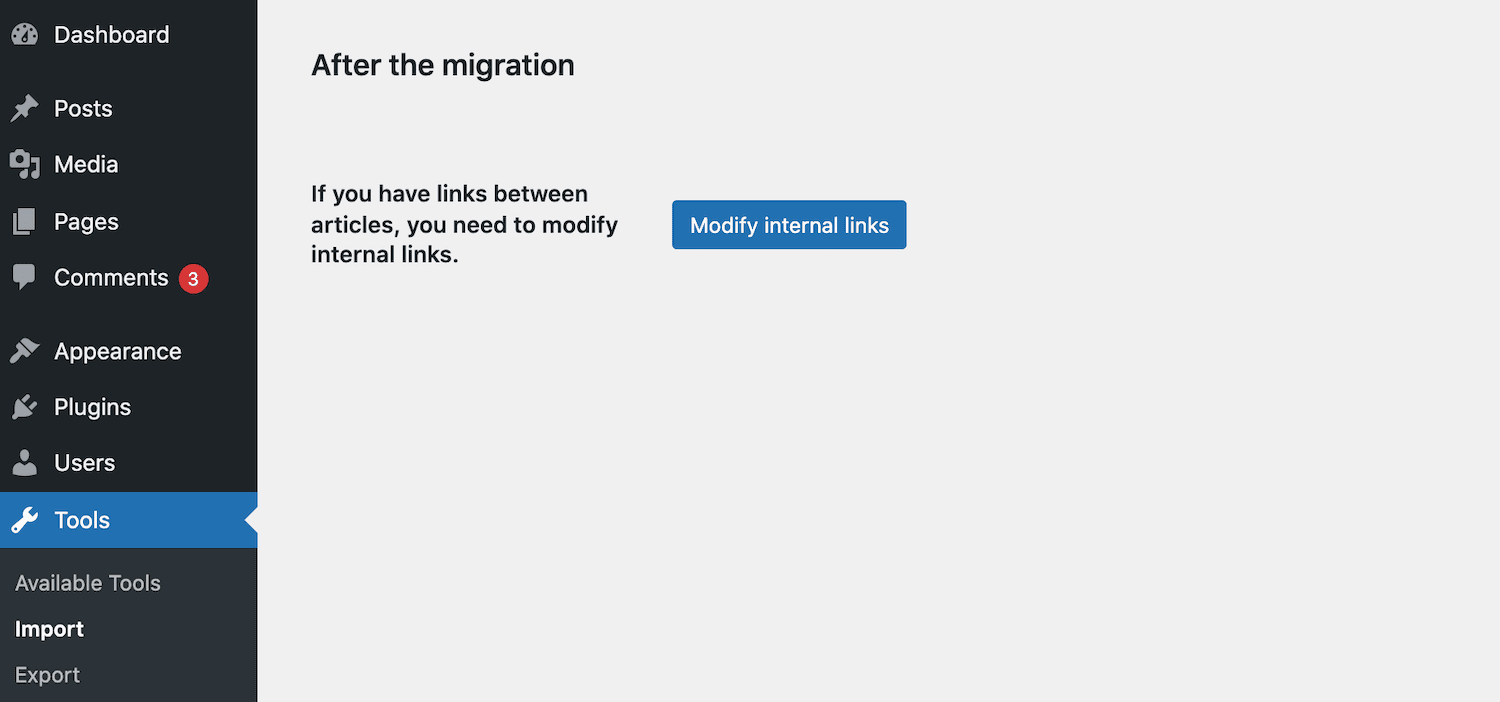Select Pages in the sidebar
The height and width of the screenshot is (702, 1500).
(x=86, y=222)
